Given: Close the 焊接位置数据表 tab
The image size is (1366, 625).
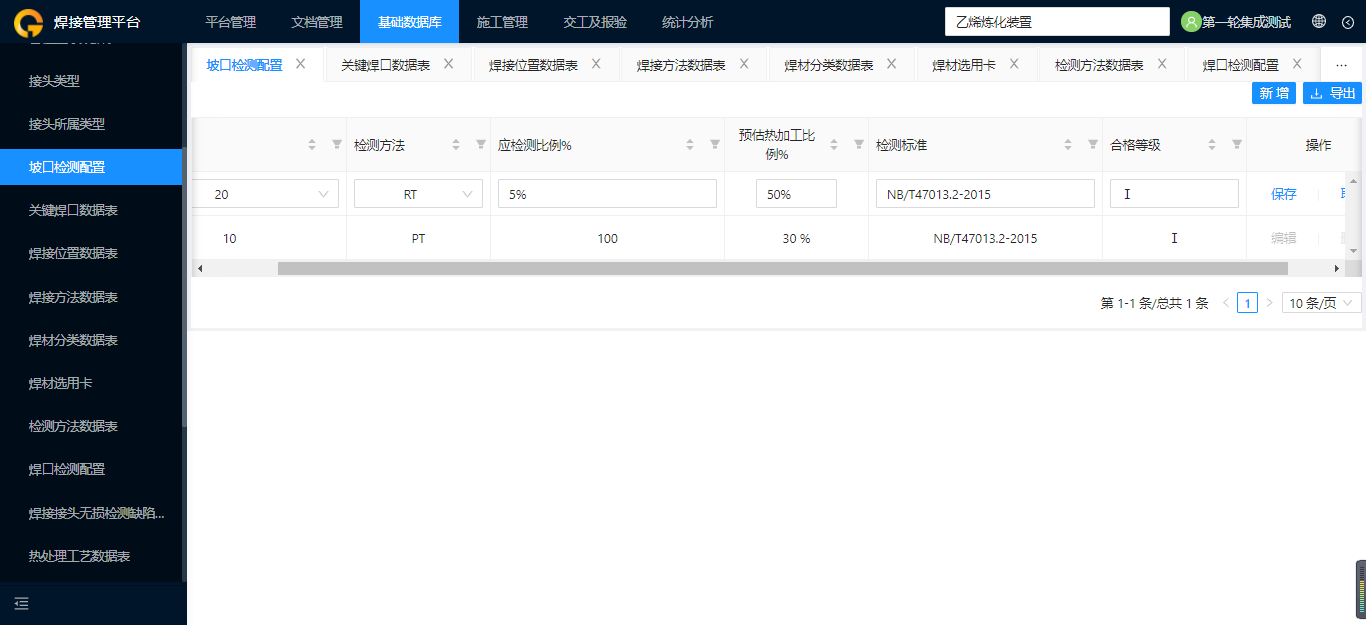Looking at the screenshot, I should (596, 64).
